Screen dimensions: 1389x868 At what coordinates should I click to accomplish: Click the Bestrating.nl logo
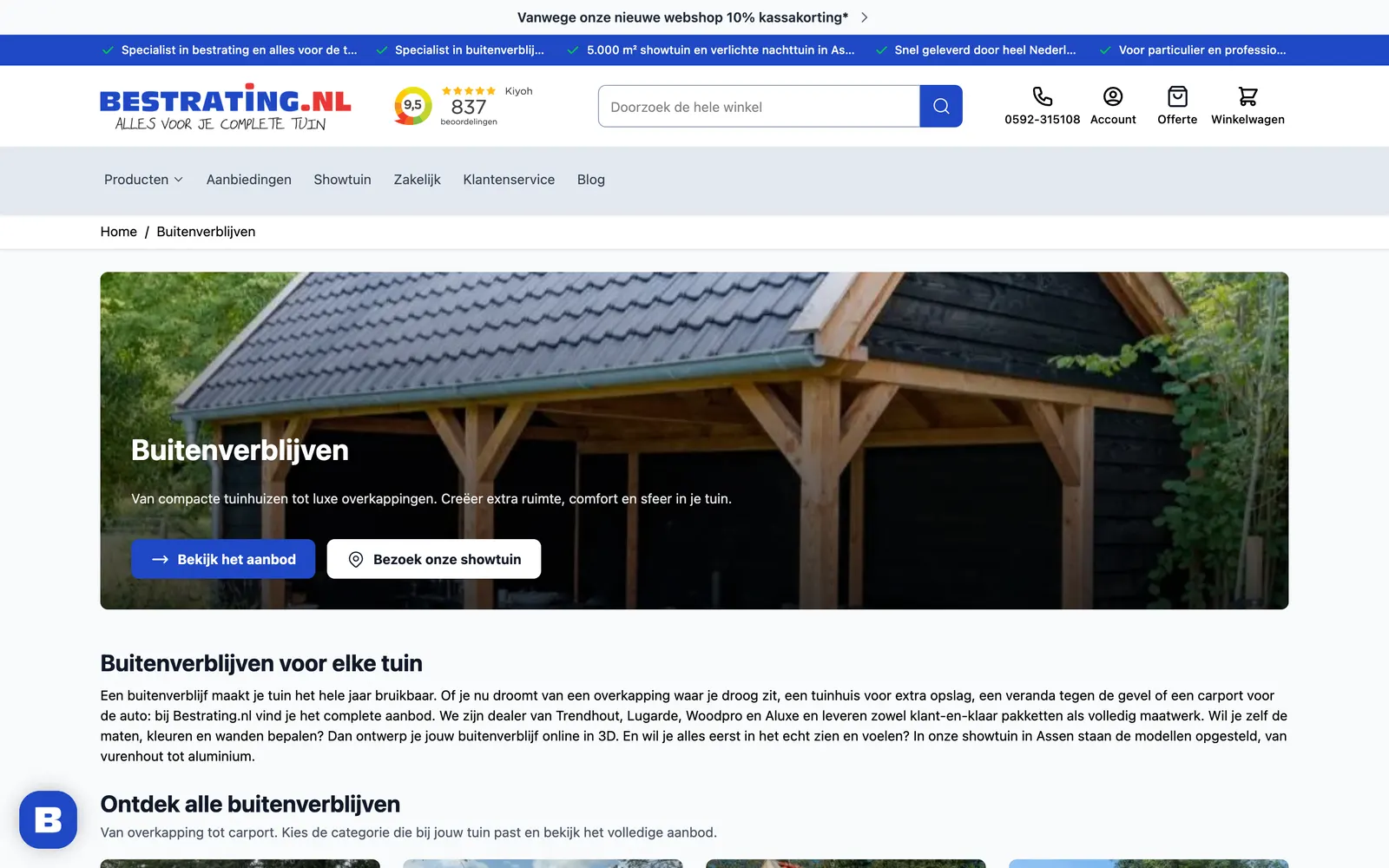(226, 108)
